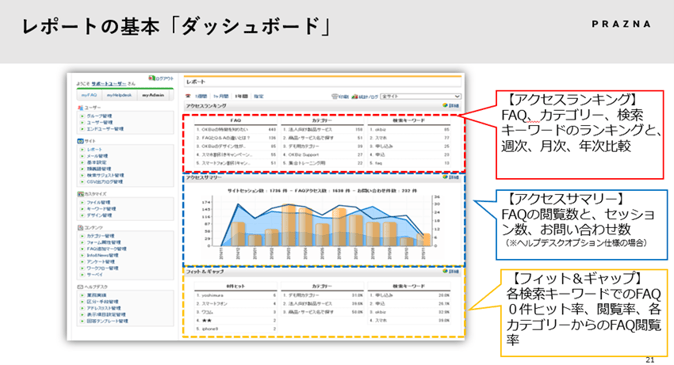This screenshot has width=674, height=365.
Task: Open ファイル管理 in the sidebar
Action: [x=98, y=202]
